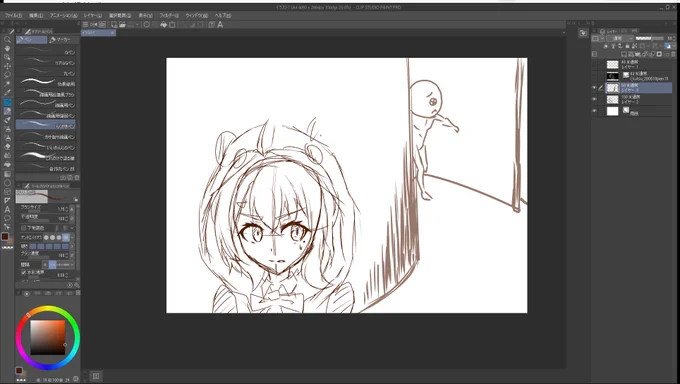Image resolution: width=680 pixels, height=384 pixels.
Task: Expand the stabilization row arrow
Action: [72, 246]
